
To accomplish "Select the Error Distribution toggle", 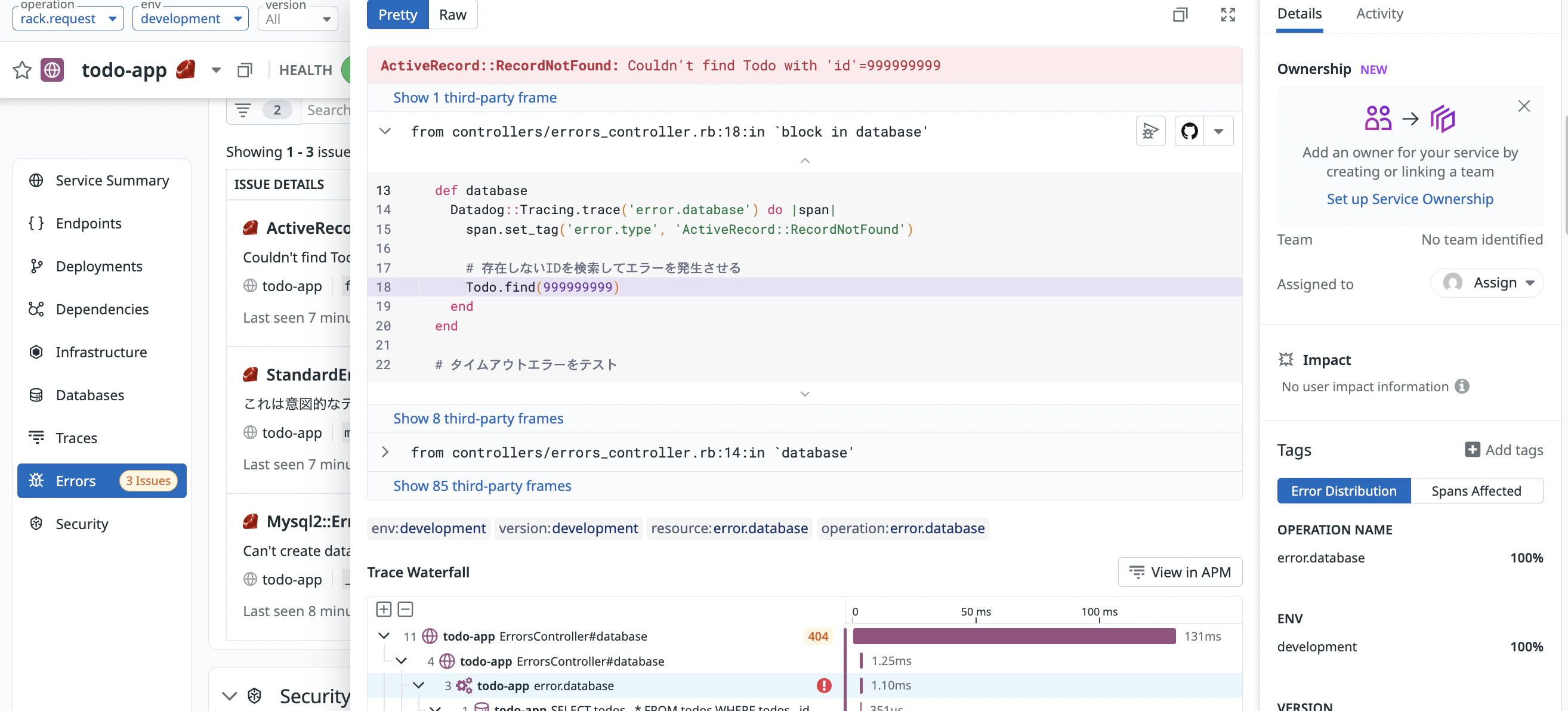I will click(1344, 491).
